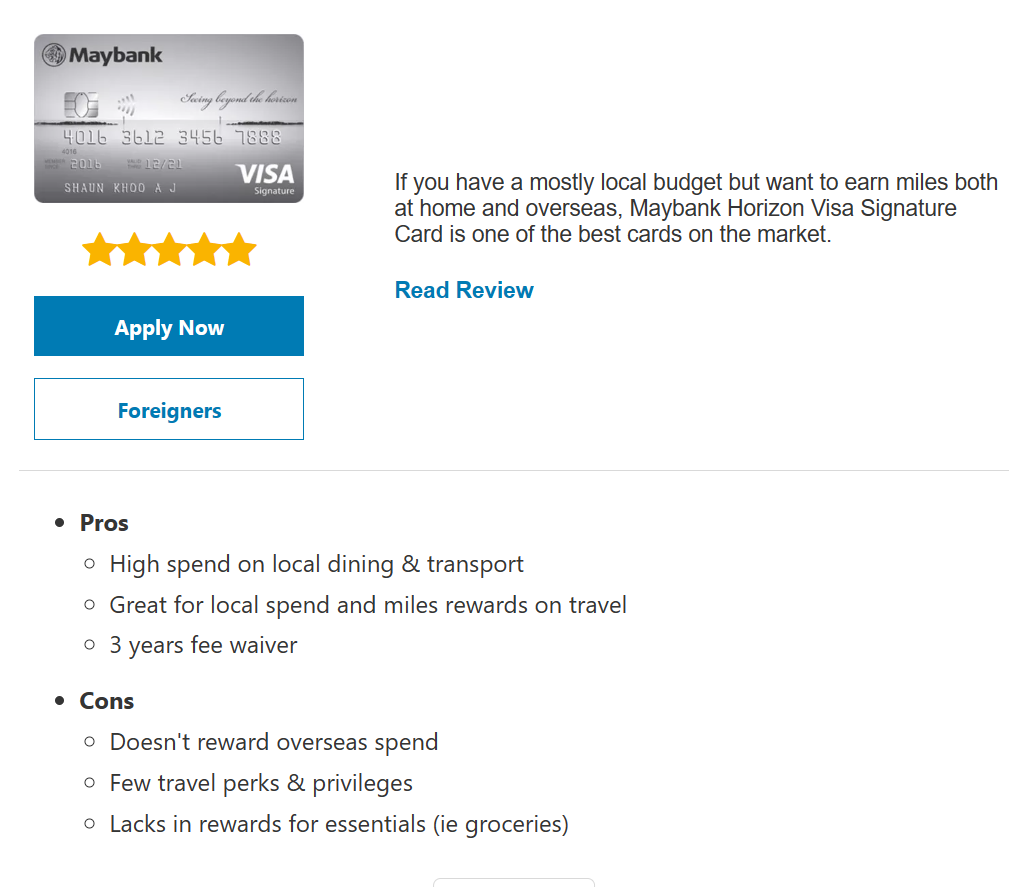Click the first rating star
The width and height of the screenshot is (1025, 887).
pyautogui.click(x=100, y=250)
